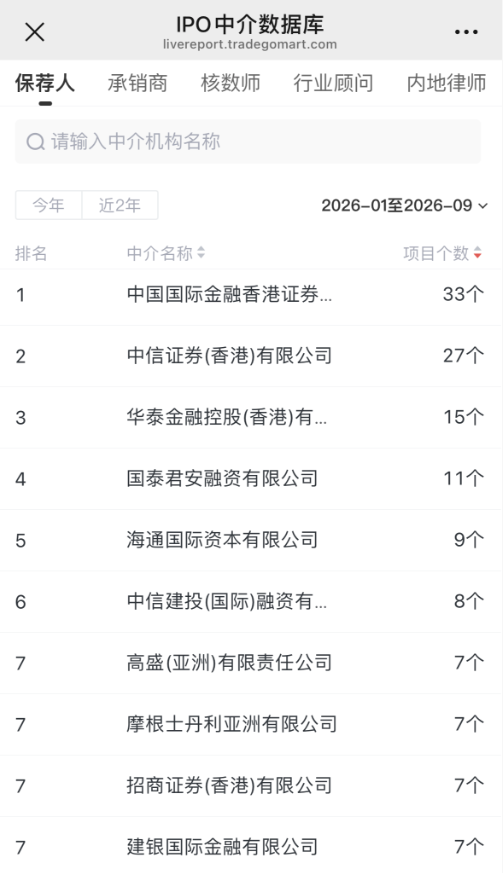This screenshot has height=873, width=503.
Task: Select the 近2年 time range toggle
Action: pyautogui.click(x=120, y=205)
